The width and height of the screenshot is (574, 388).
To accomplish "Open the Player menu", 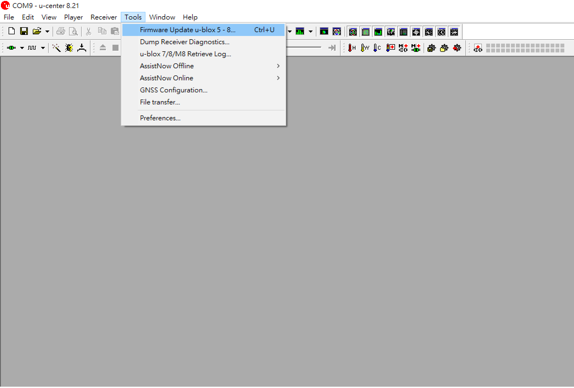I will pyautogui.click(x=73, y=17).
